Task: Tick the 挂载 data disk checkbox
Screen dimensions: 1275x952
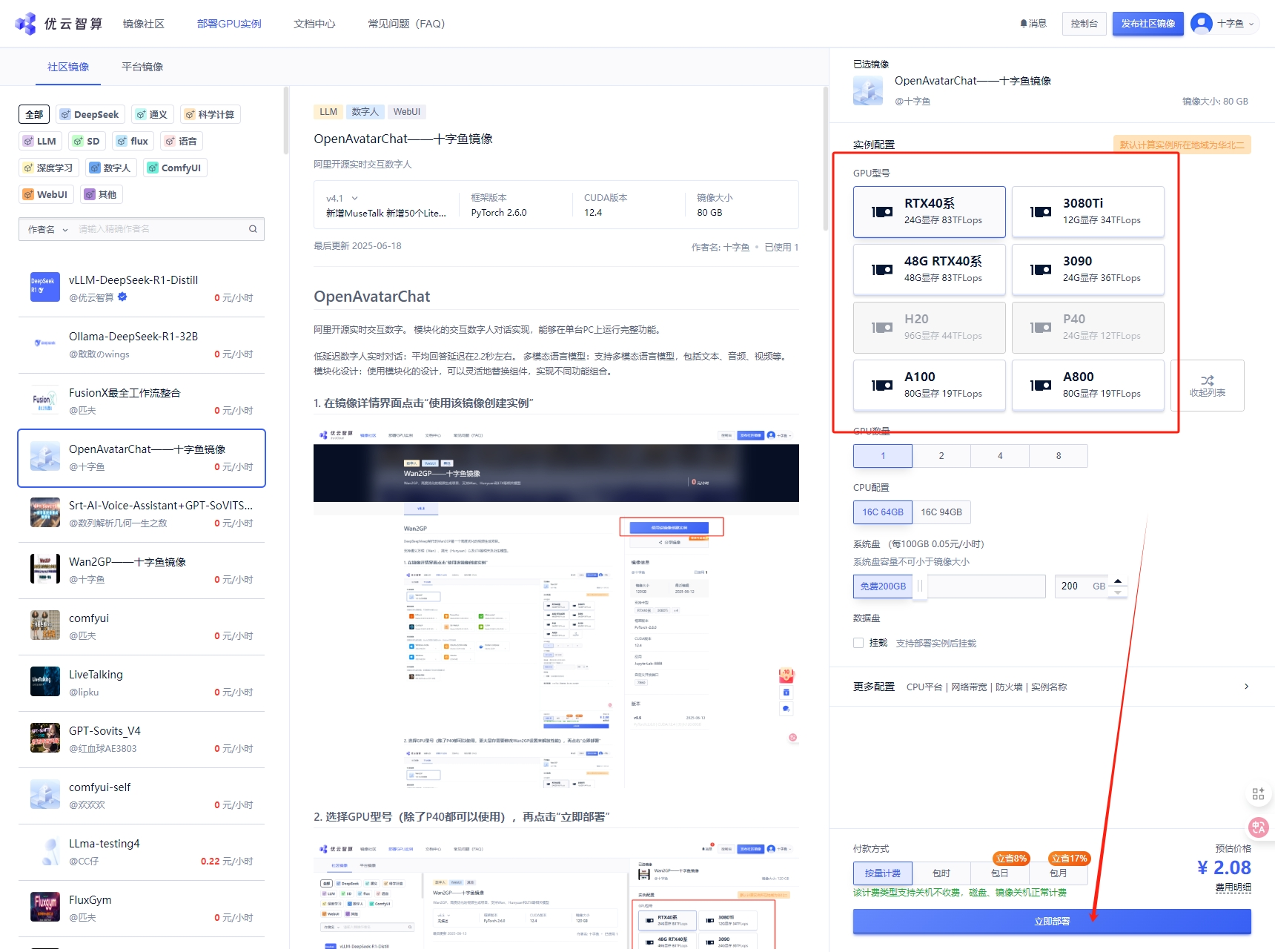Action: pos(858,643)
